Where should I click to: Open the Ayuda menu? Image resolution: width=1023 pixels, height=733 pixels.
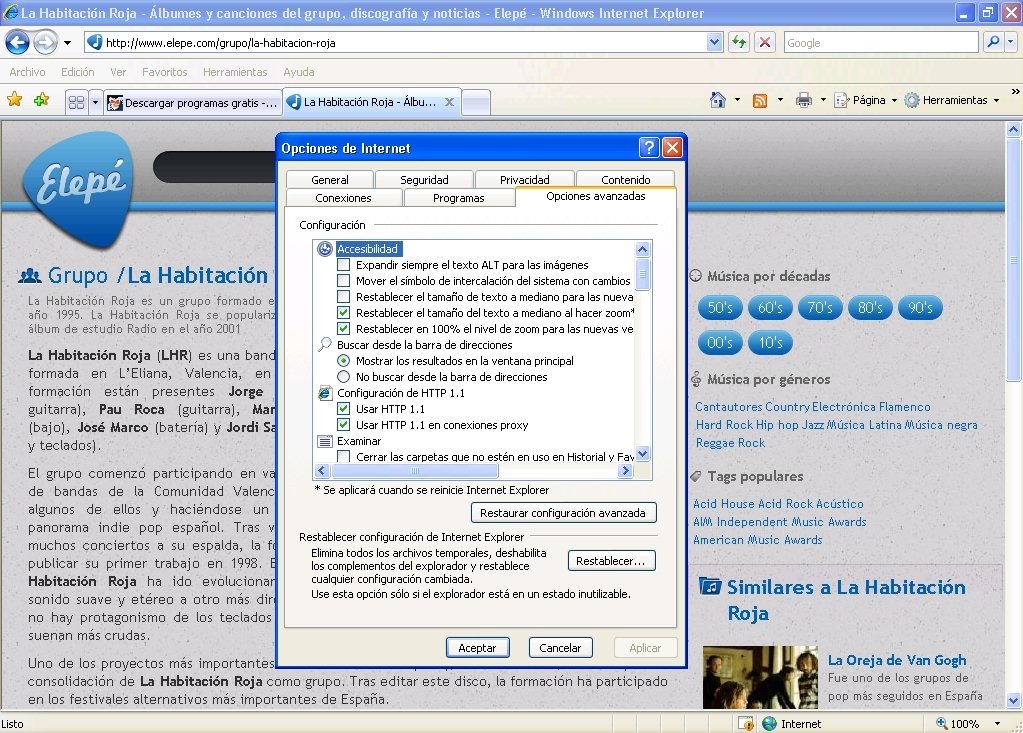point(299,72)
